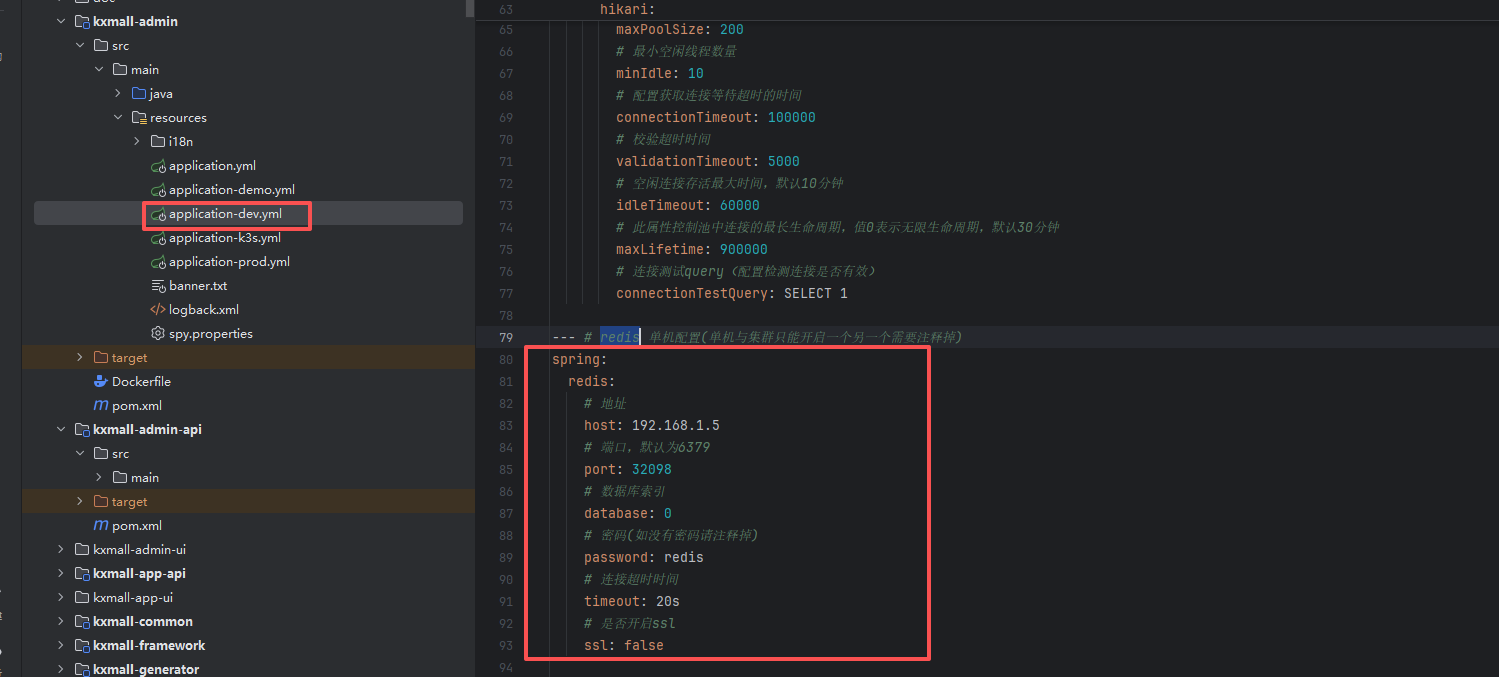Place cursor on password: redis line
Screen dimensions: 1499x677
point(643,557)
